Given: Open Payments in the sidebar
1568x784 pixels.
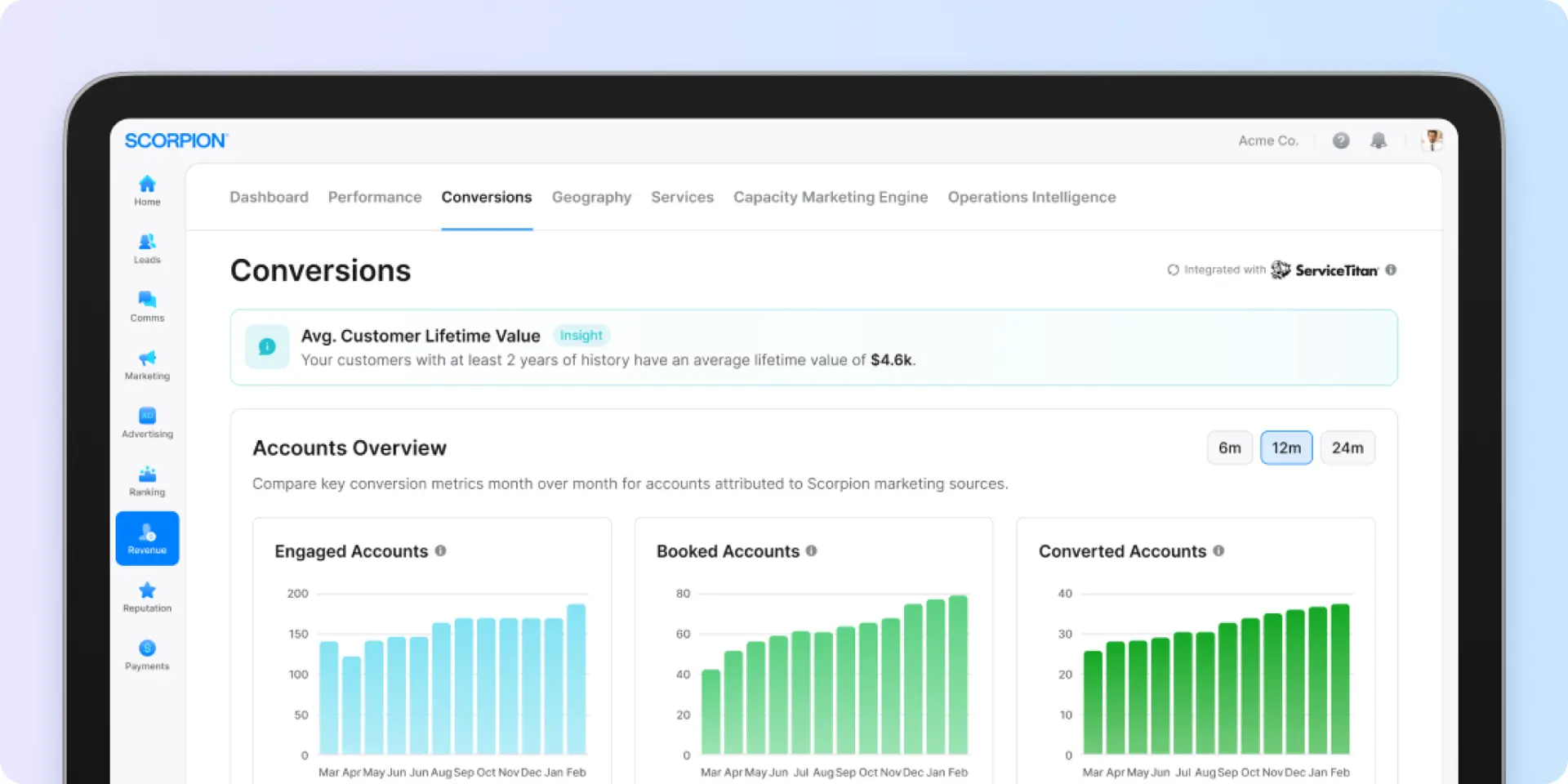Looking at the screenshot, I should click(147, 654).
